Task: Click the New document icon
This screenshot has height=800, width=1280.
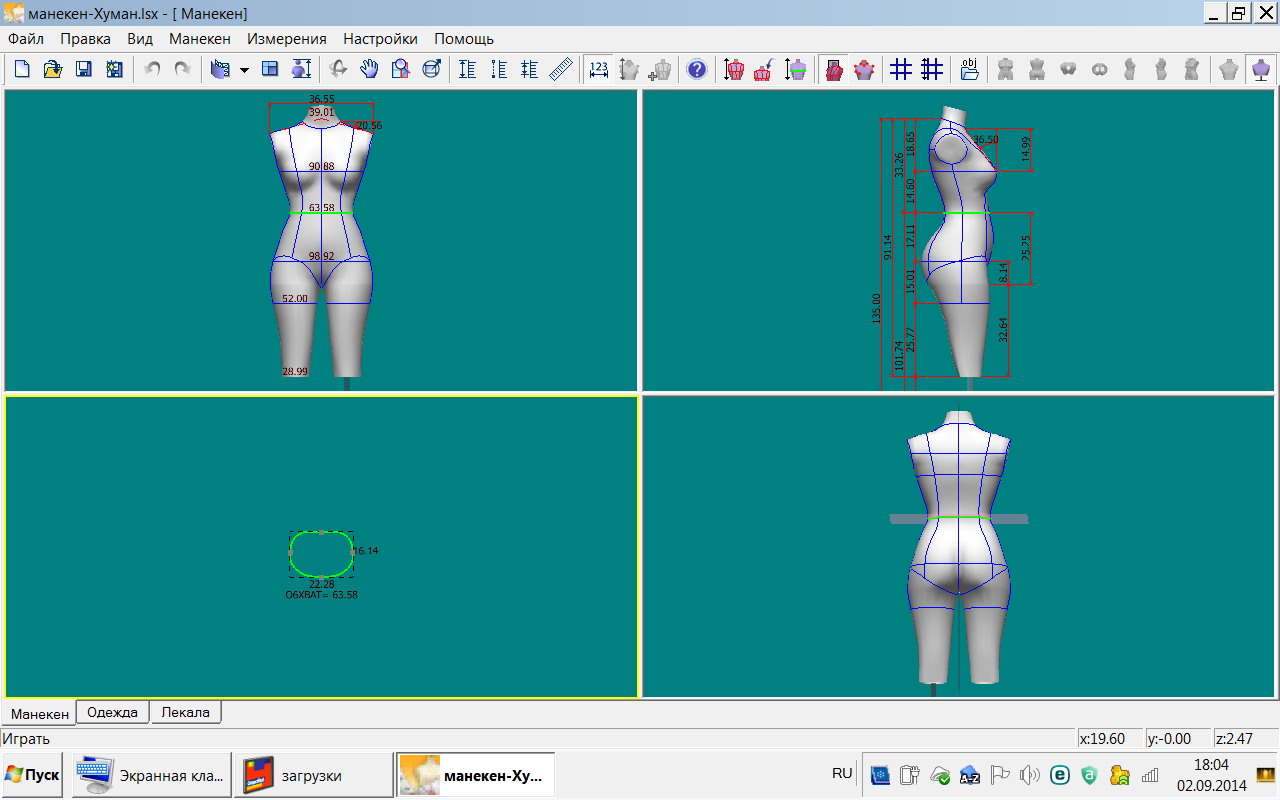Action: click(22, 69)
